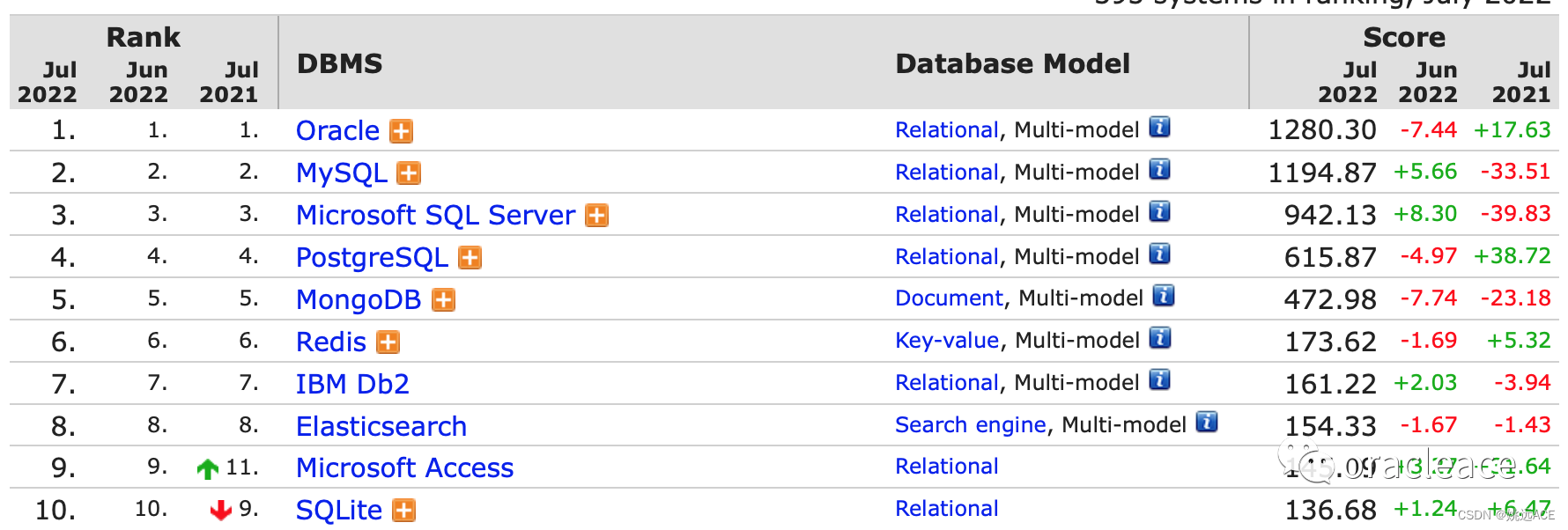This screenshot has width=1568, height=530.
Task: Click the Database Model column header
Action: click(x=1013, y=63)
